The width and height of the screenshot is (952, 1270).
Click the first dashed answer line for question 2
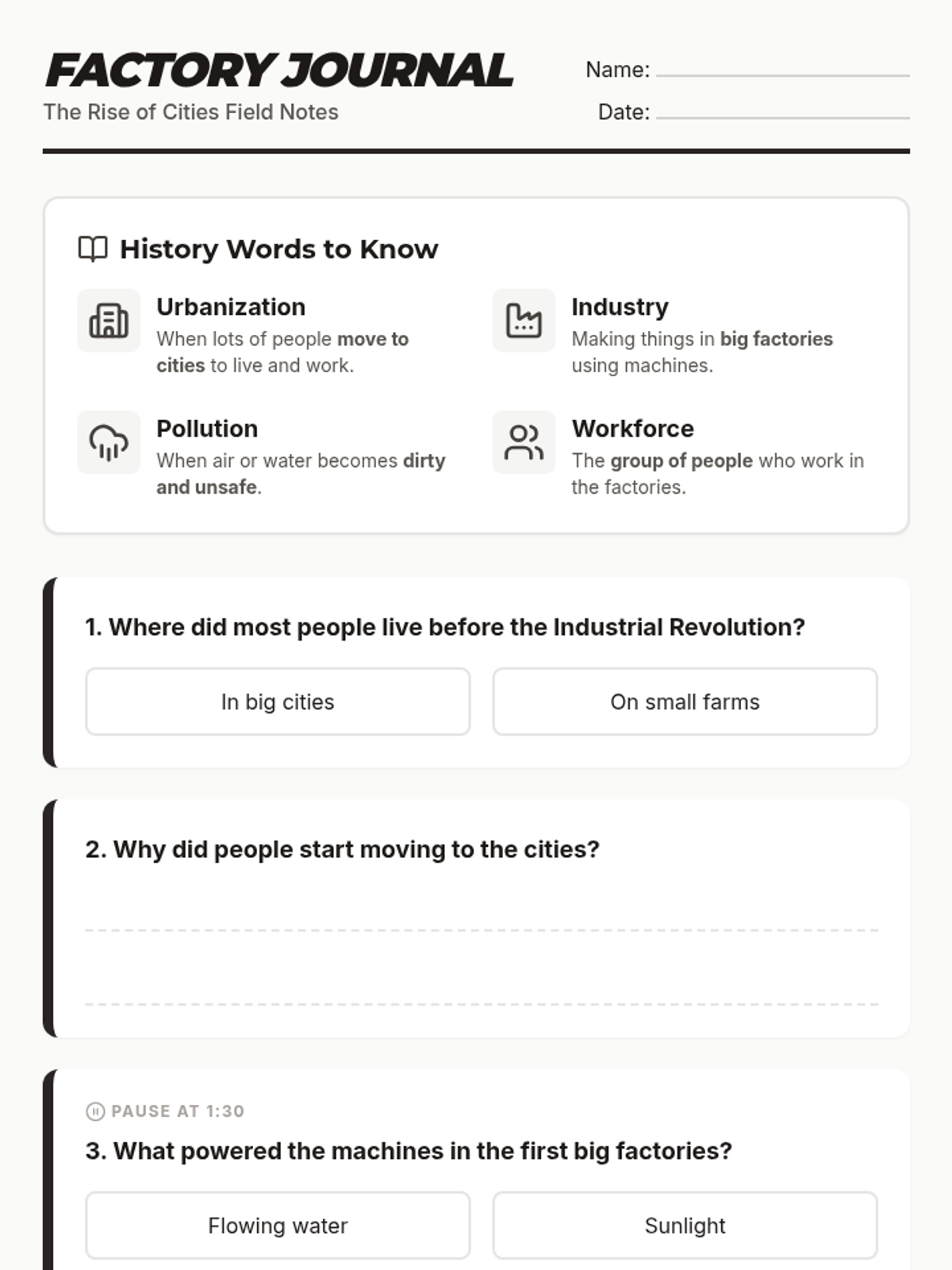coord(482,929)
